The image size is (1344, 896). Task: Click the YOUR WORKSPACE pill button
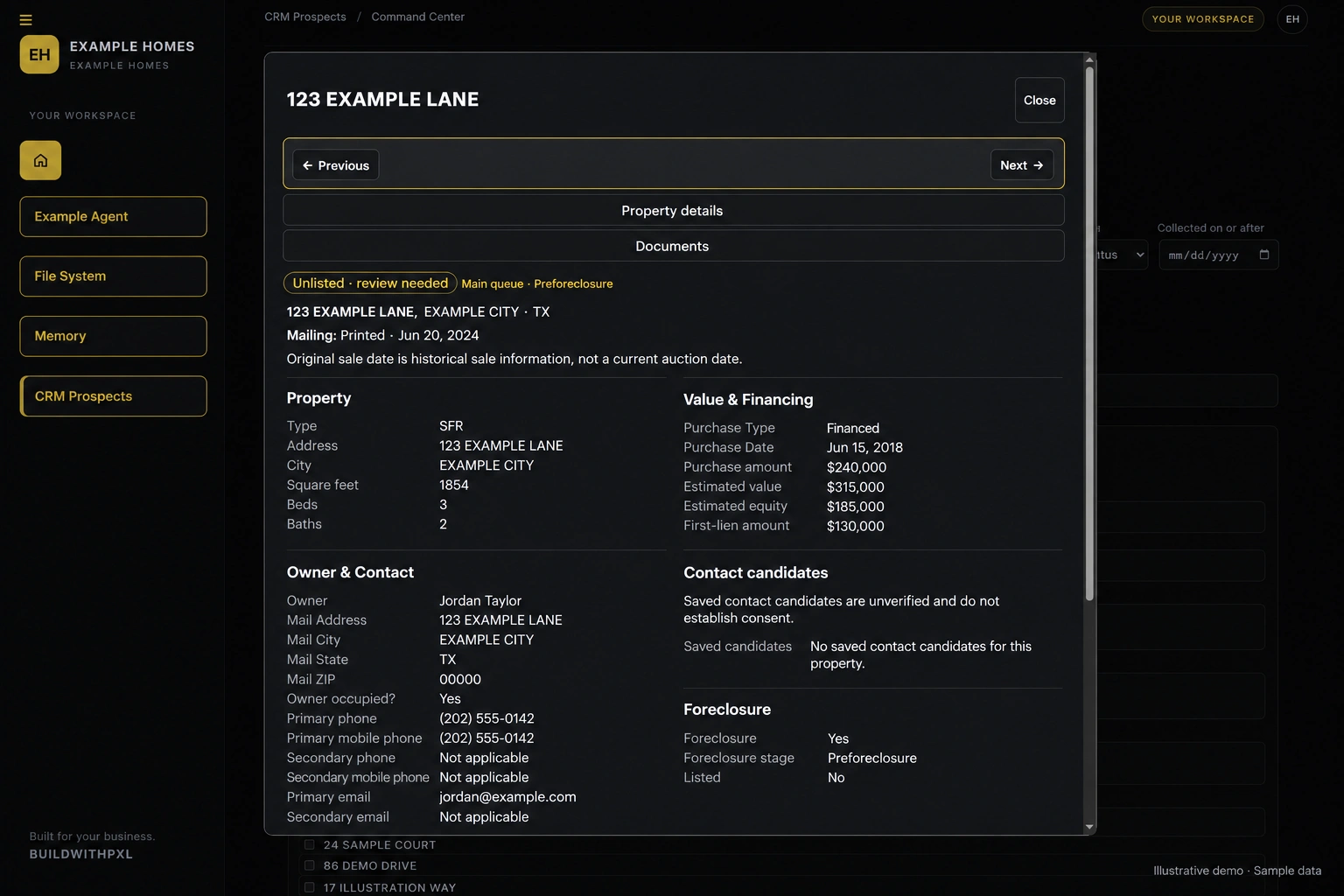tap(1202, 19)
